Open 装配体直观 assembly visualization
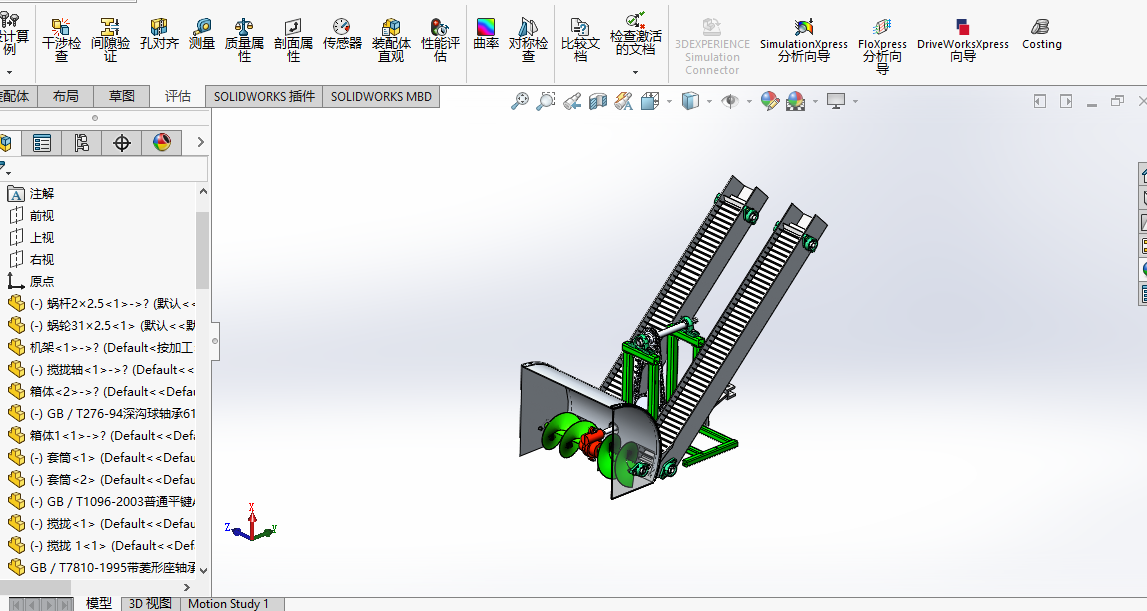Image resolution: width=1147 pixels, height=611 pixels. (391, 40)
